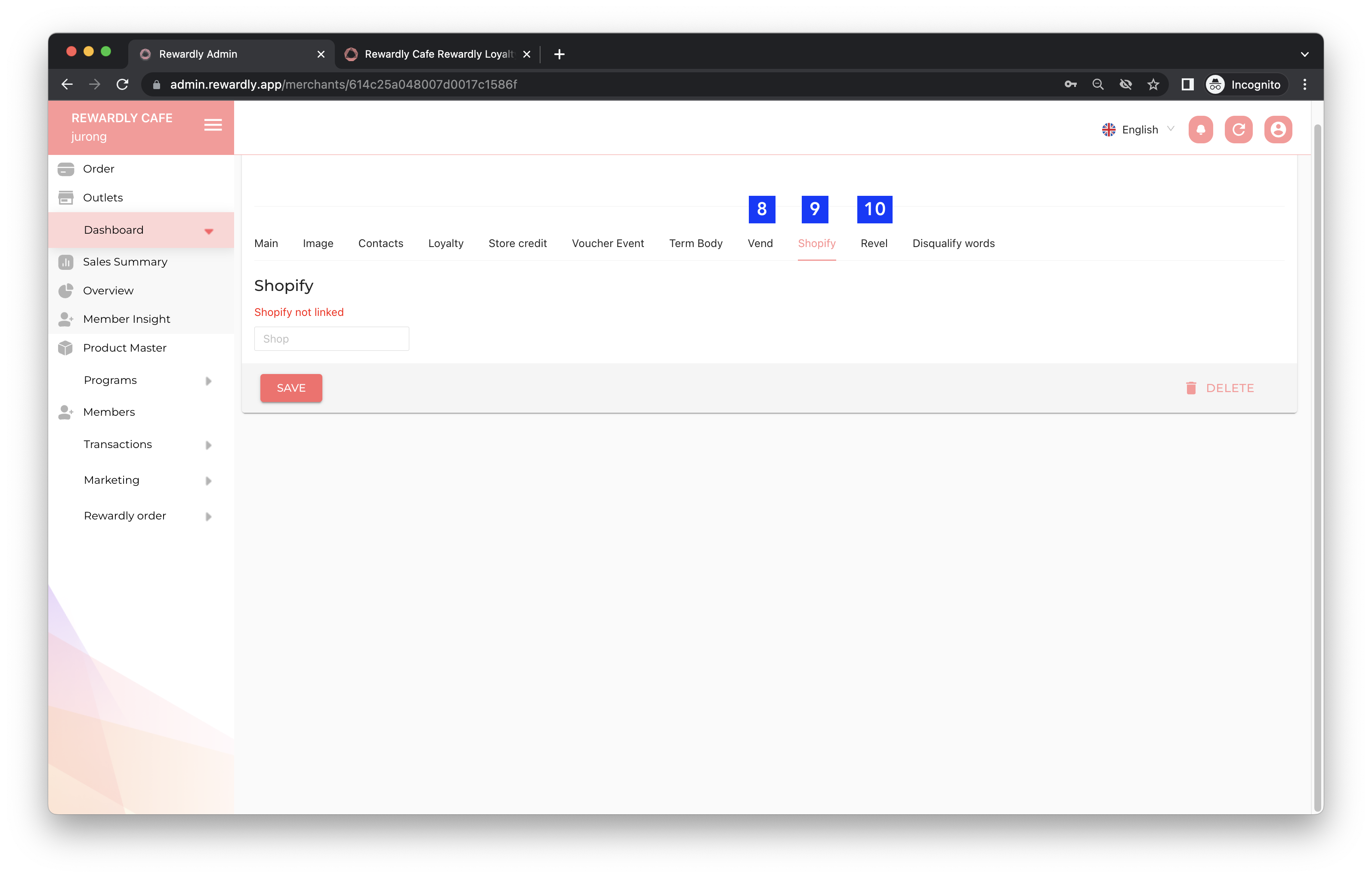Viewport: 1372px width, 878px height.
Task: Open the Product Master sidebar item
Action: (x=124, y=348)
